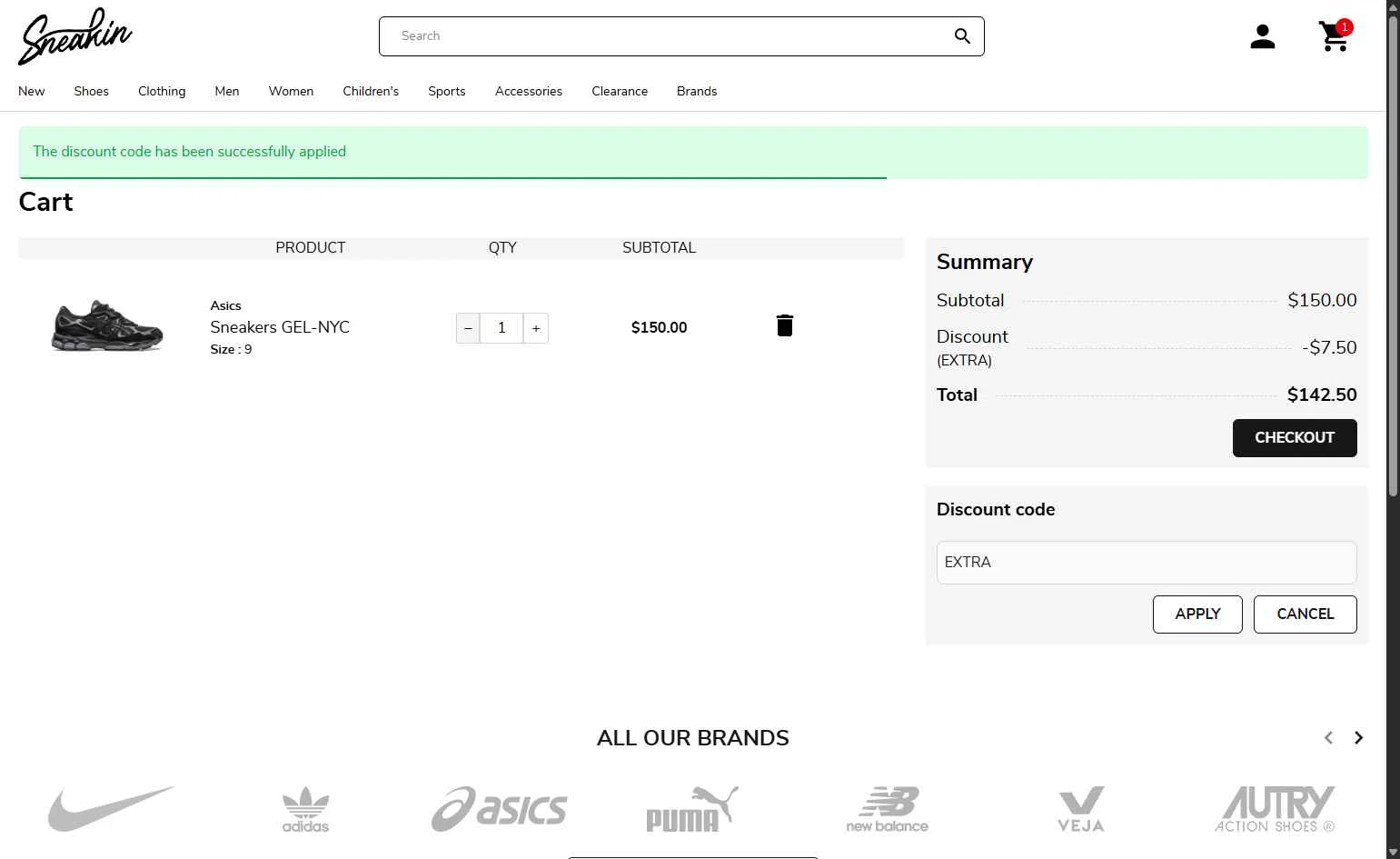Open the Sneakers GEL-NYC product link

pos(280,327)
